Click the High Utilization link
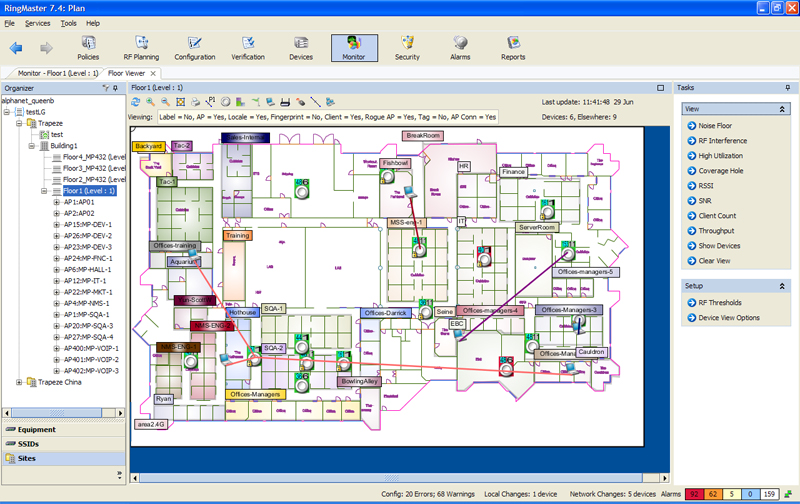The image size is (800, 504). tap(720, 156)
